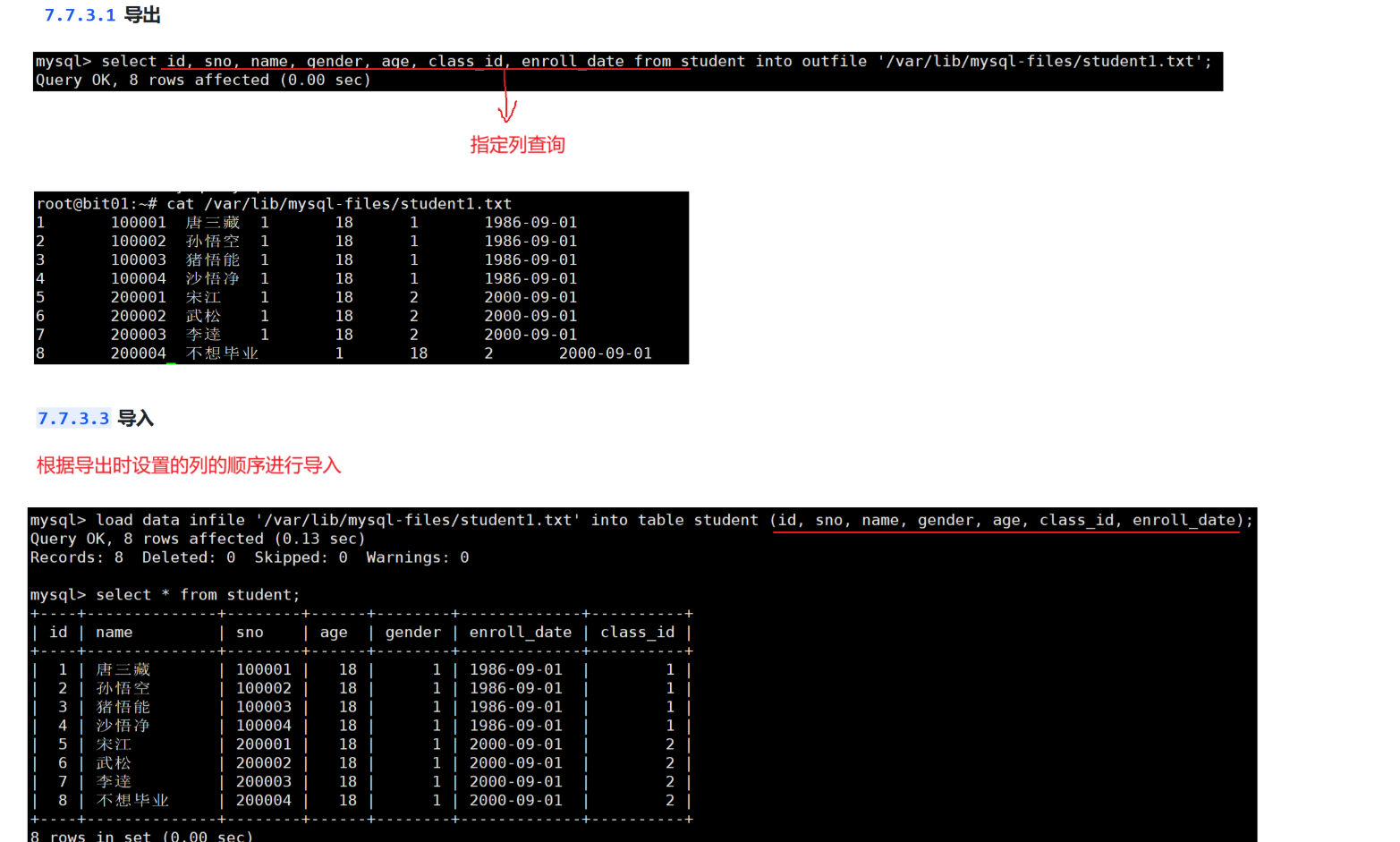
Task: Click "Query OK, 8 rows affected (0.00 sec)"
Action: tap(203, 81)
